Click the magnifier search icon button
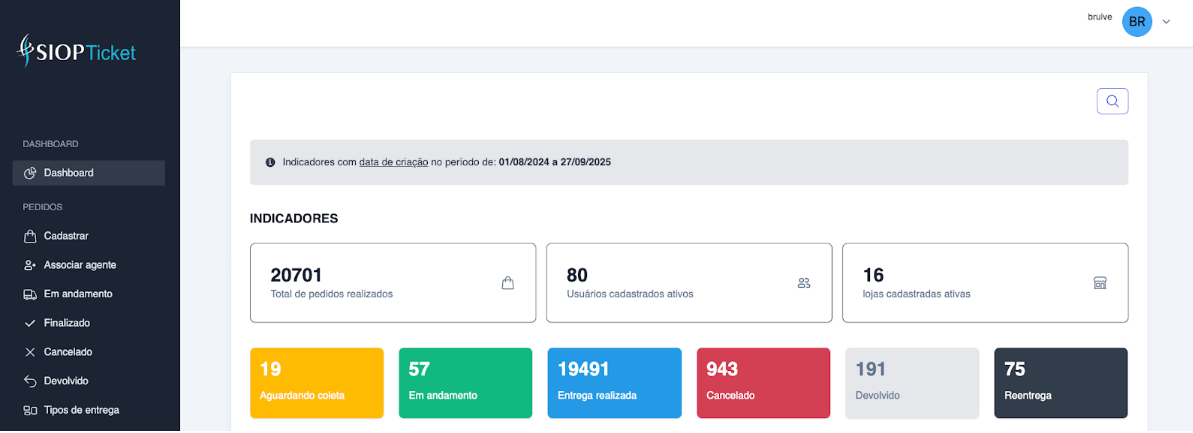 pos(1112,101)
